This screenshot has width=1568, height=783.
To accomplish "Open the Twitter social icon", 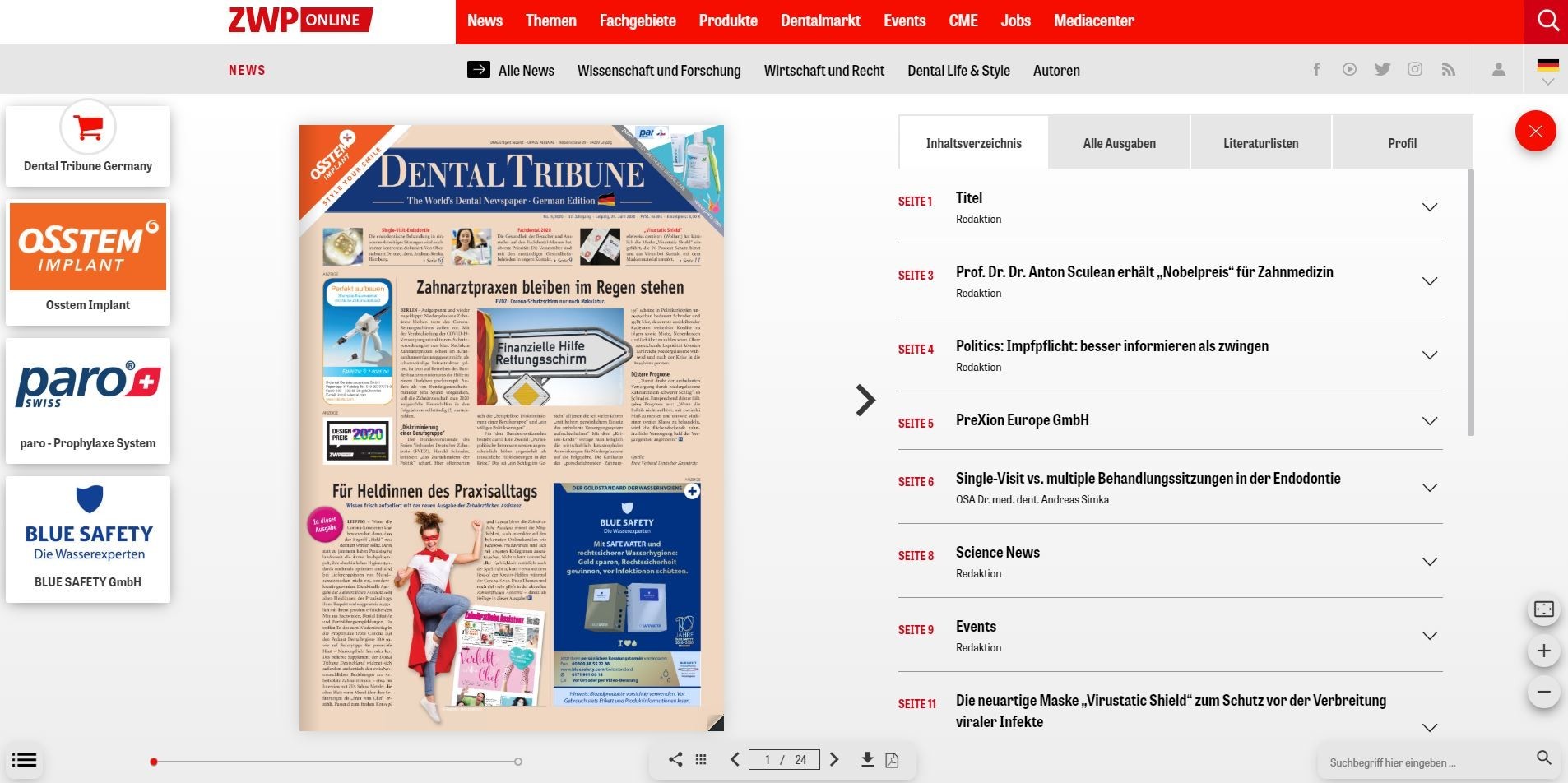I will coord(1382,69).
